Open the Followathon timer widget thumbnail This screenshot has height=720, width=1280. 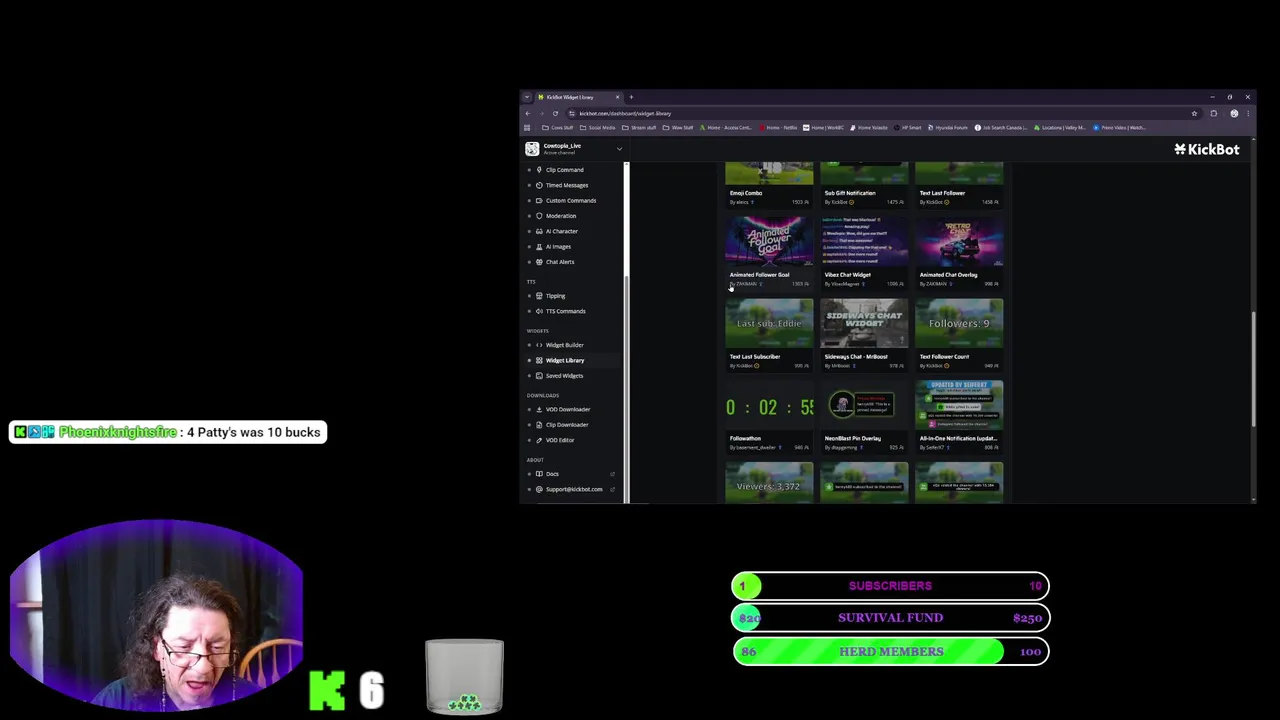(769, 406)
